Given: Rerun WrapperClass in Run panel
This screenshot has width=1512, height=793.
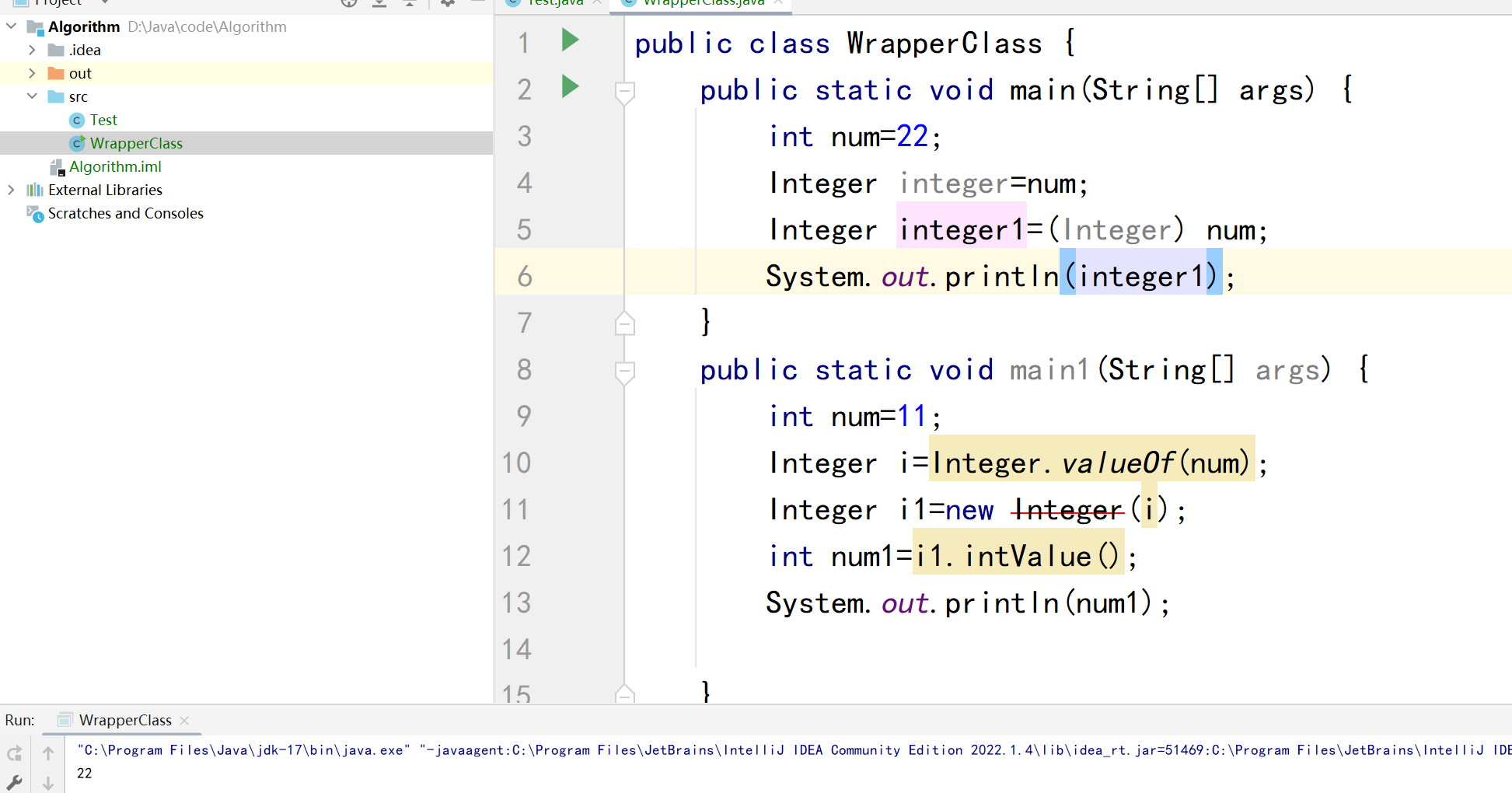Looking at the screenshot, I should (15, 753).
